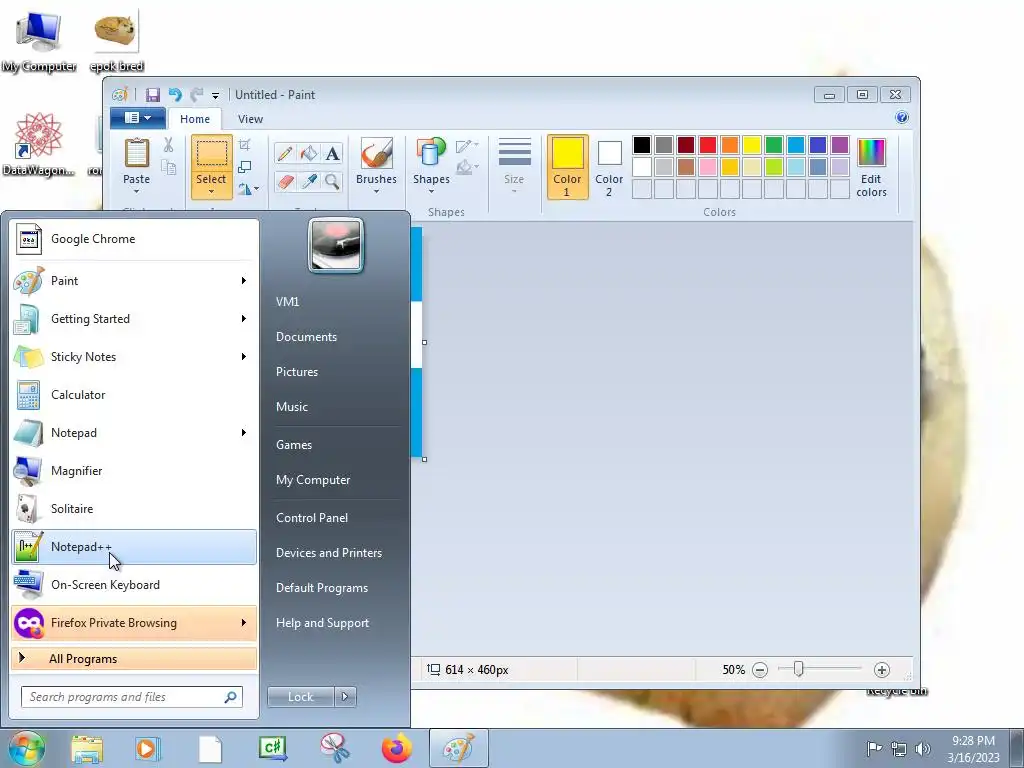Open Windows Media Player from taskbar
The width and height of the screenshot is (1024, 768).
point(148,748)
